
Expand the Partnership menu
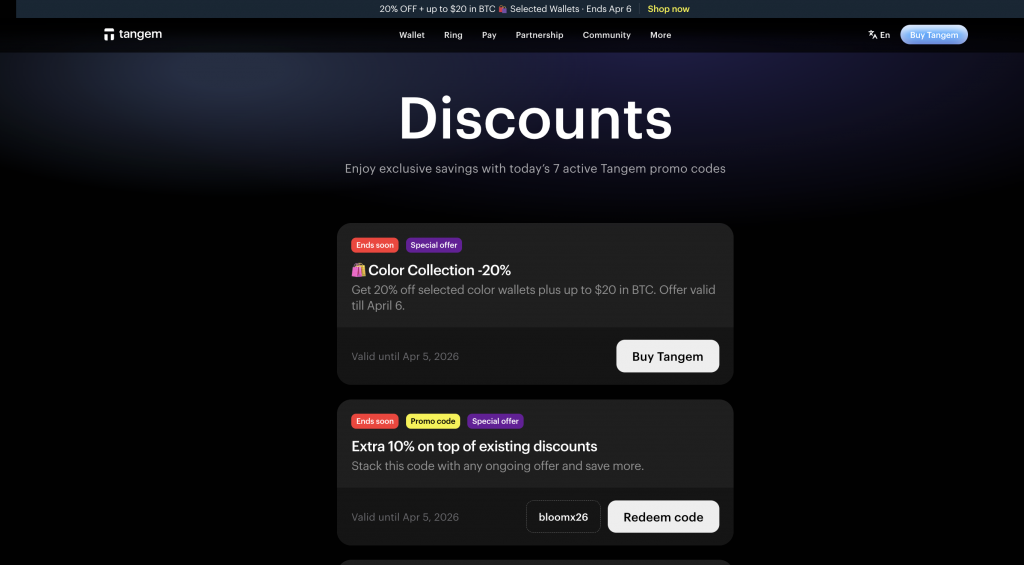click(x=539, y=35)
